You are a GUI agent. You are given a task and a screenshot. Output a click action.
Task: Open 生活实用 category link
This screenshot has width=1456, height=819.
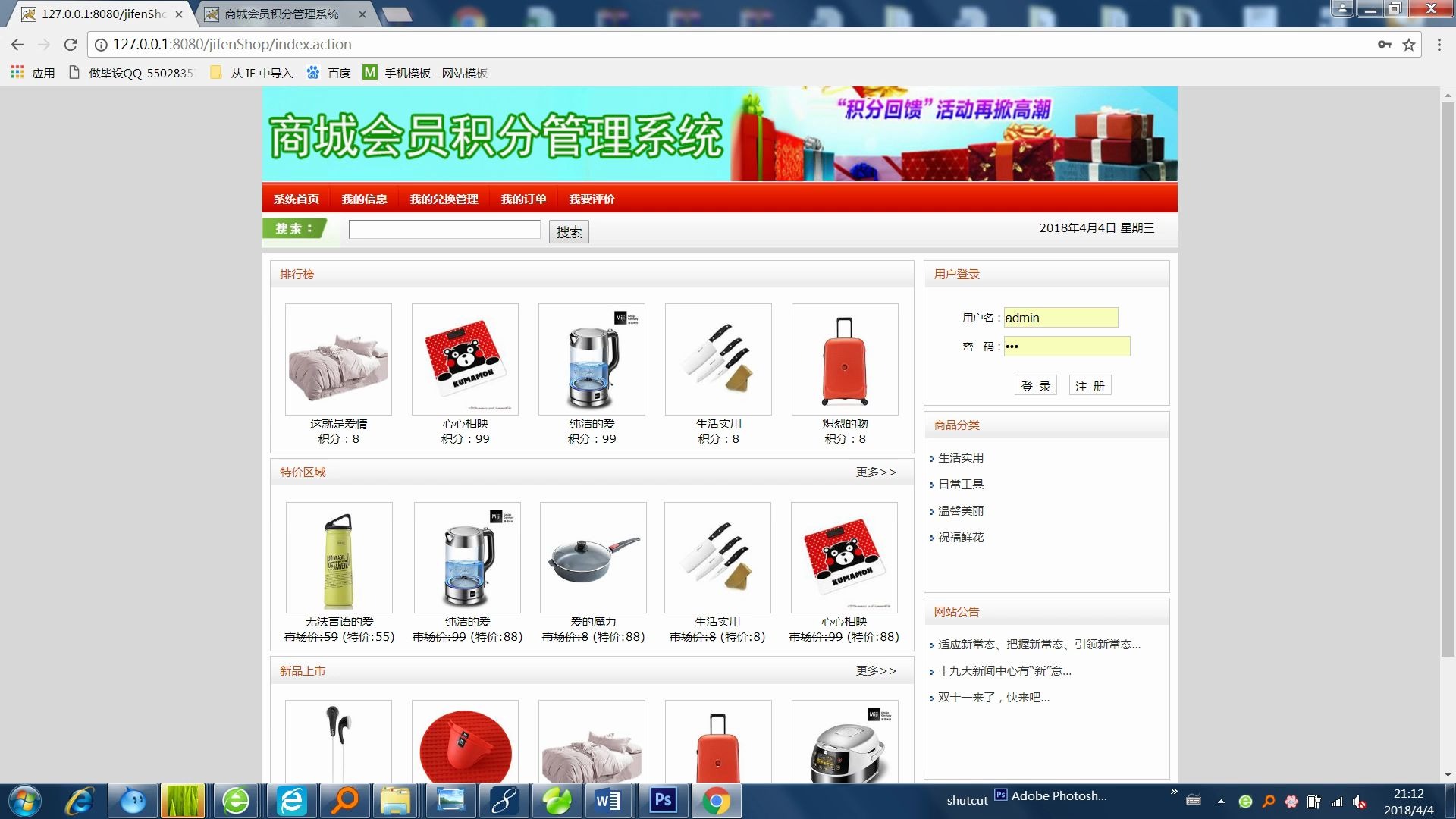tap(961, 457)
